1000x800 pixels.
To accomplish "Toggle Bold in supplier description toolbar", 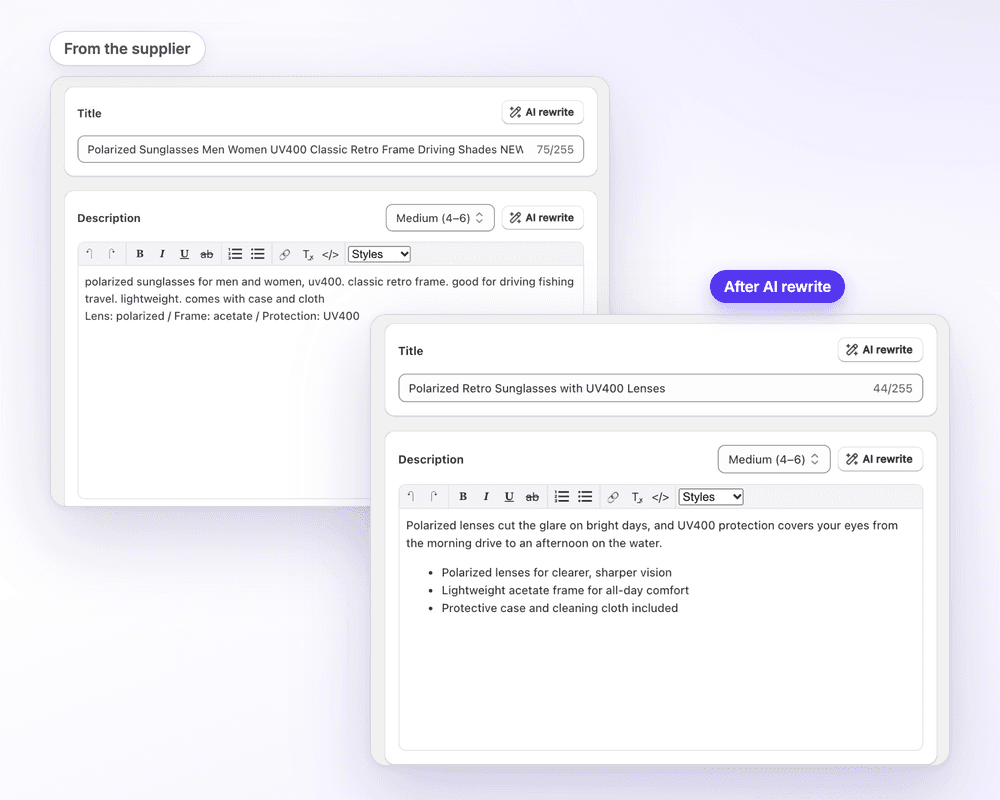I will (140, 254).
